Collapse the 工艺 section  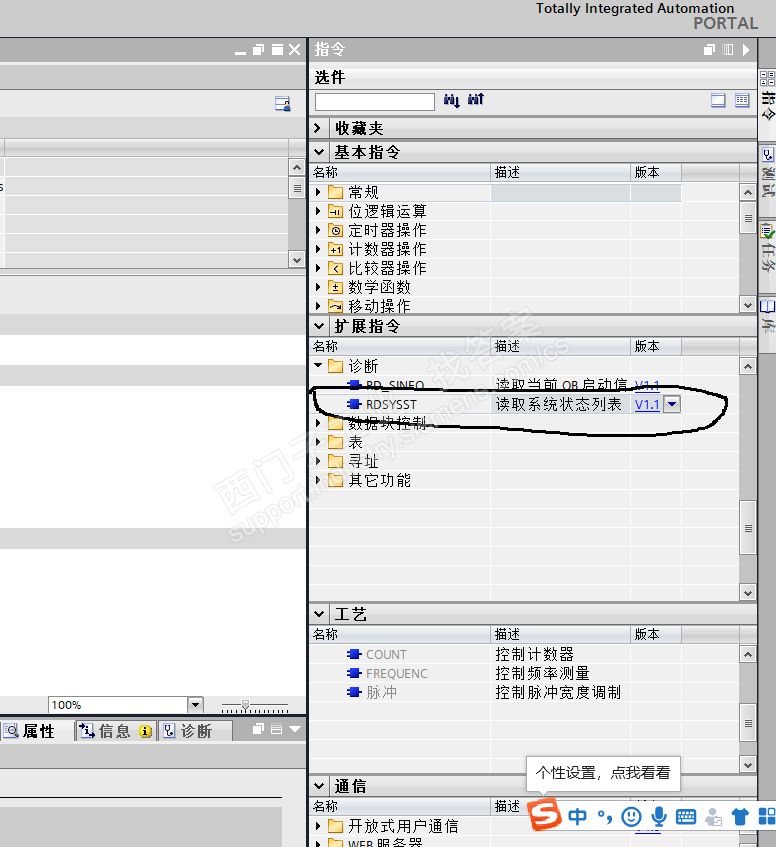click(x=319, y=614)
